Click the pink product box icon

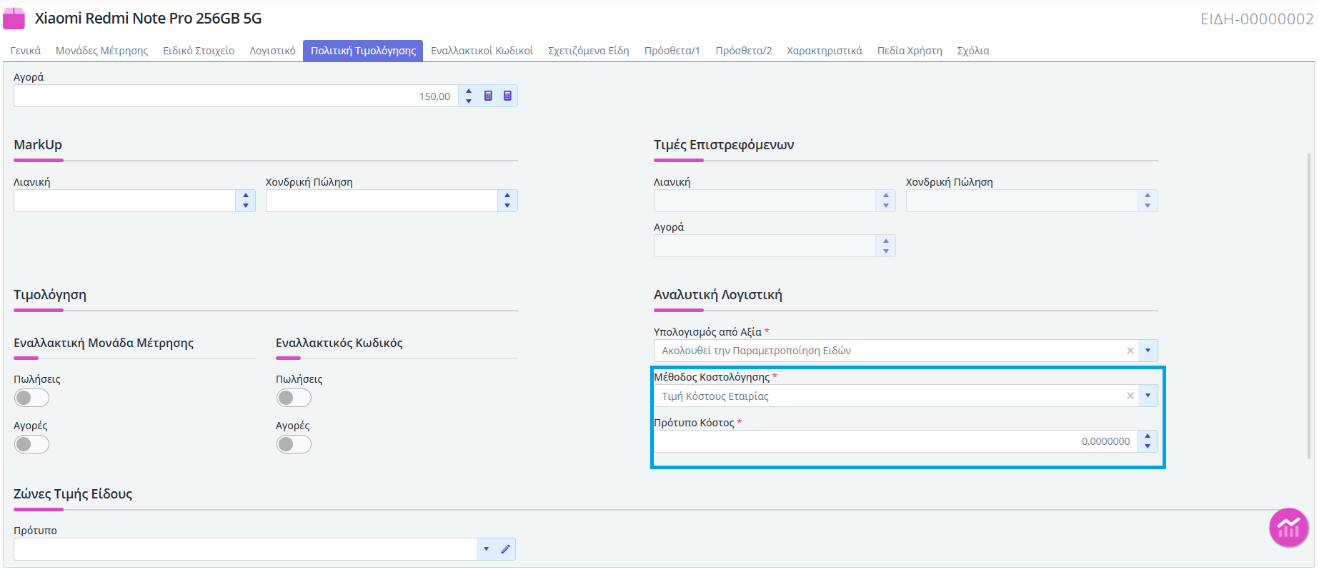click(14, 18)
